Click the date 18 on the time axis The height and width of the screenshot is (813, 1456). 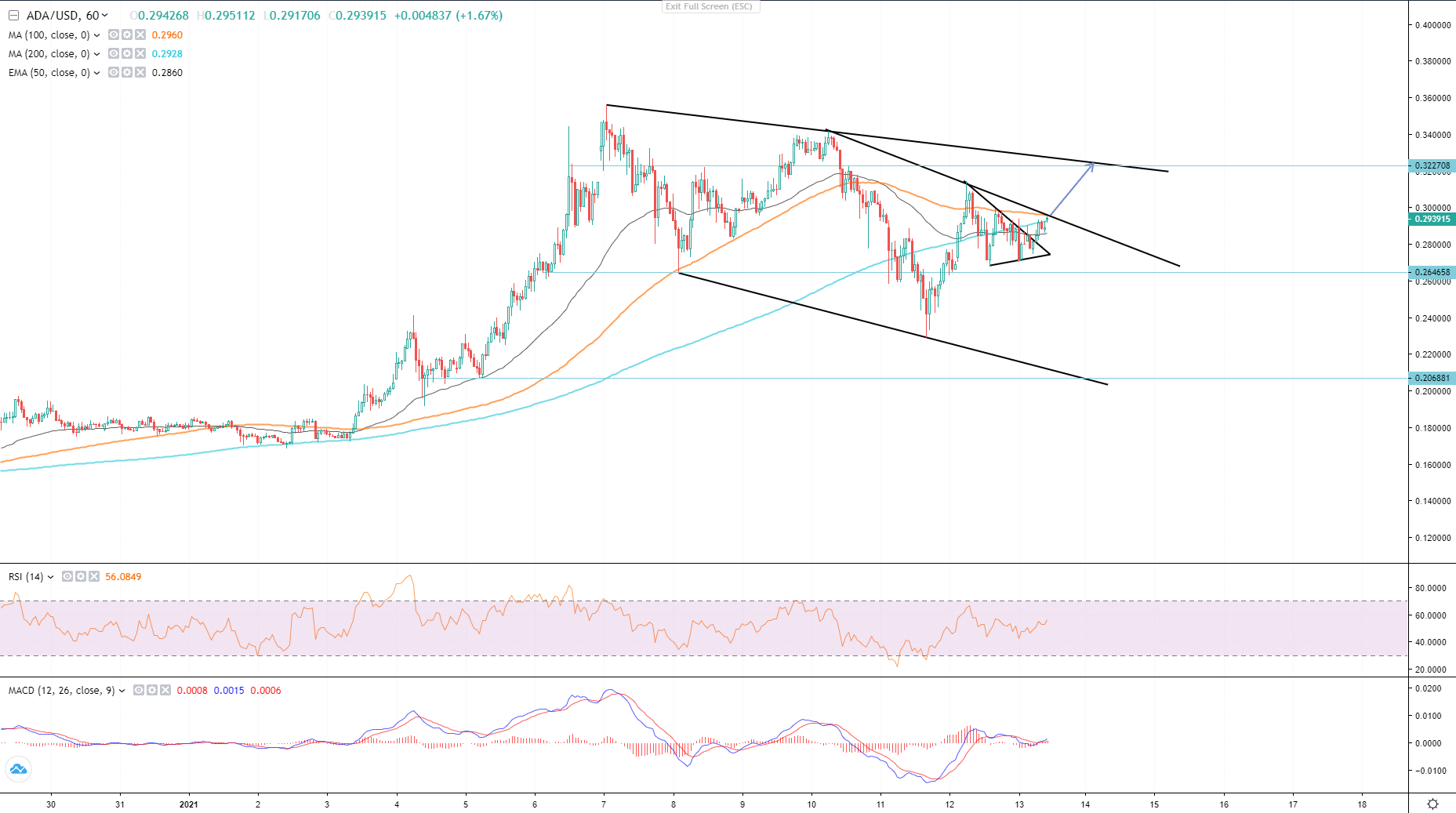1363,804
